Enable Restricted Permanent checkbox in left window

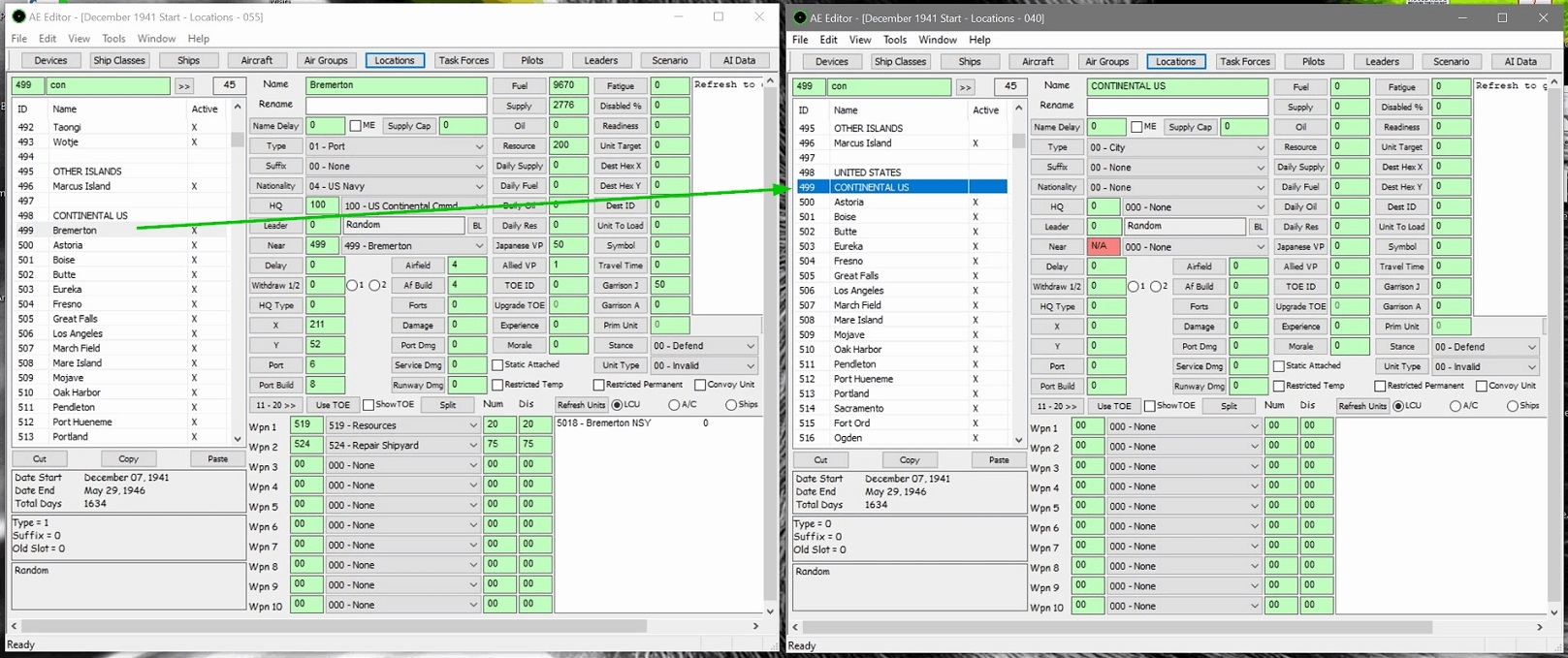click(598, 385)
